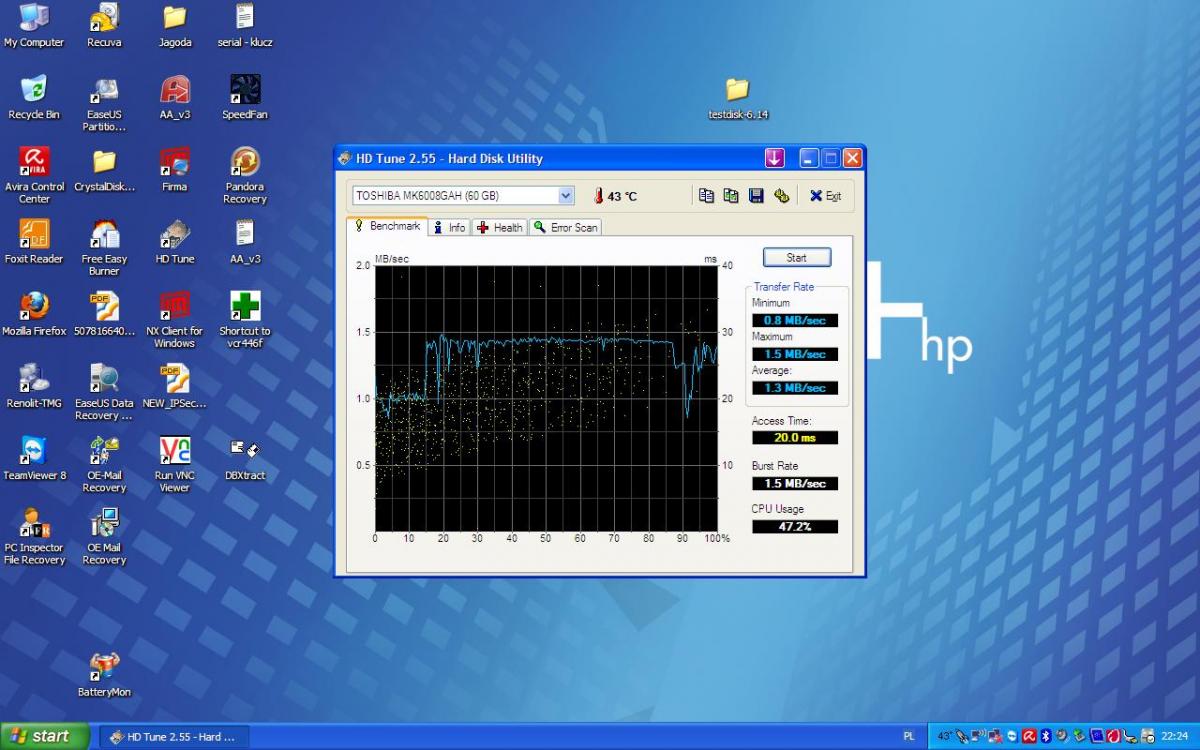Select the serial - klucz file icon
The image size is (1200, 750).
(245, 26)
